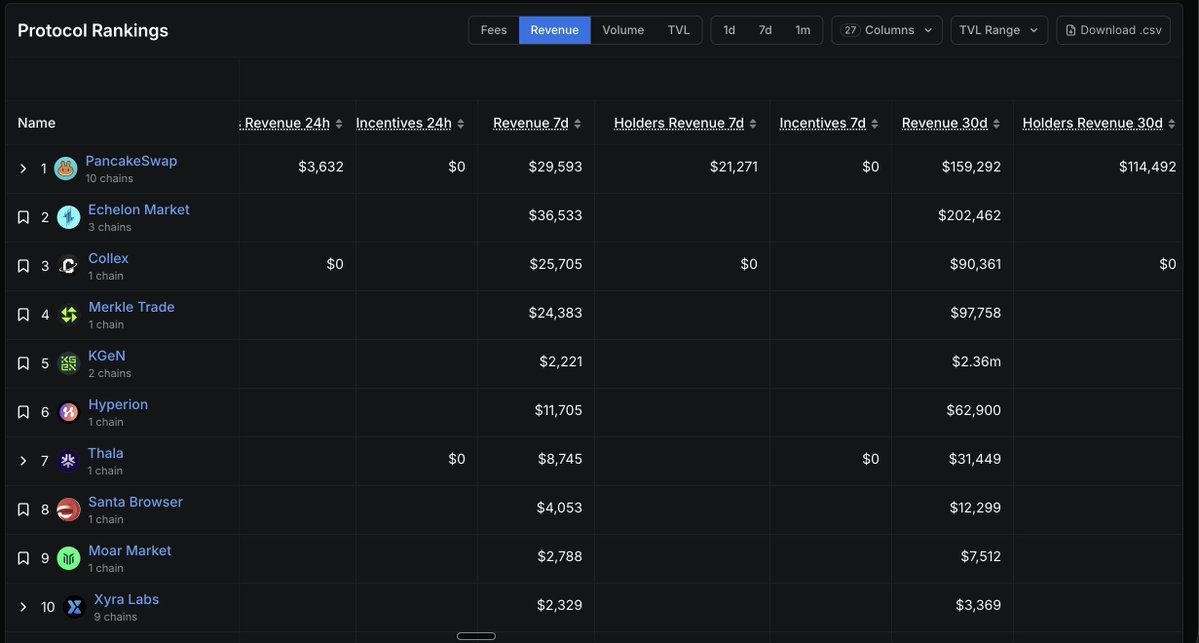1199x643 pixels.
Task: Click the Echelon Market logo icon
Action: [x=69, y=217]
